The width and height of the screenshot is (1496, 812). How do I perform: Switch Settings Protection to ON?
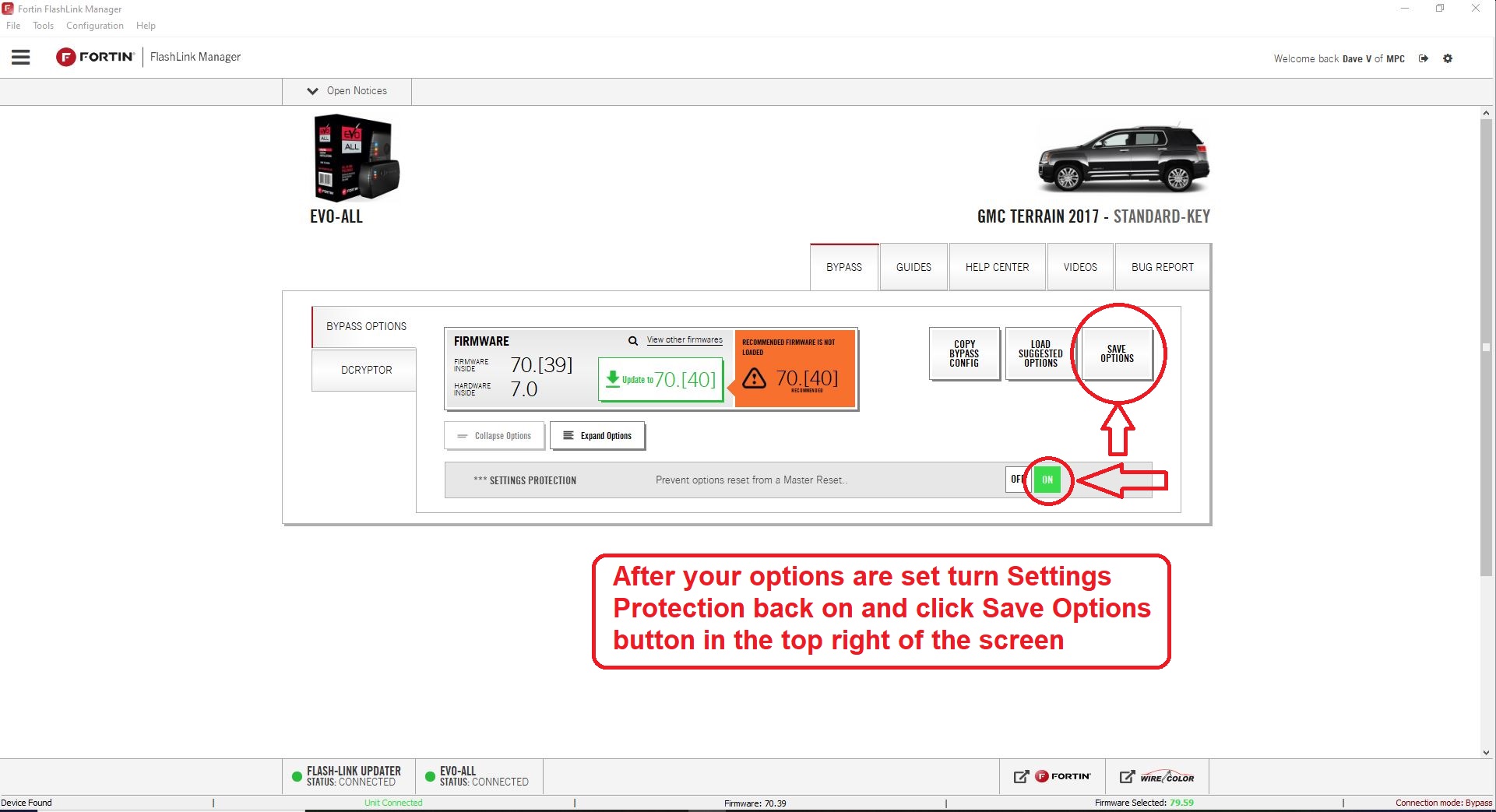[1047, 480]
